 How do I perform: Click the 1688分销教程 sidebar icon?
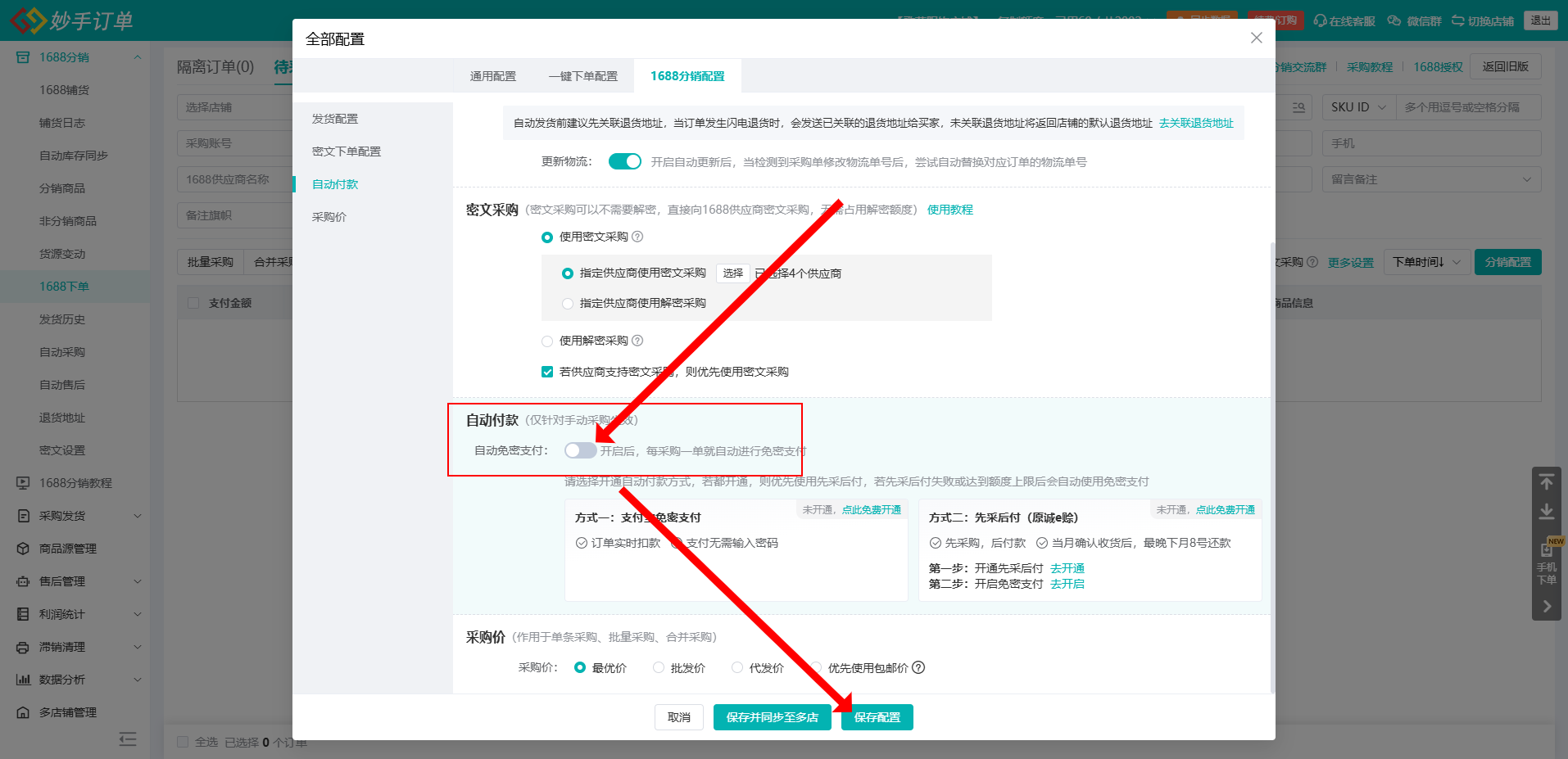click(23, 483)
